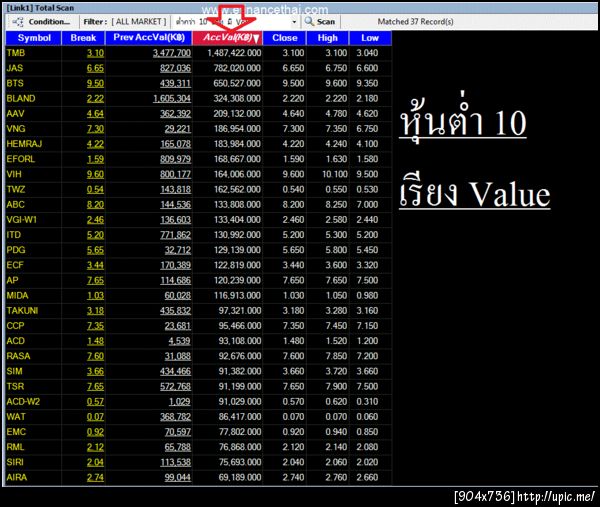Screen dimensions: 600x507
Task: Click ACD-W2 Low value 0.310
Action: pos(367,401)
